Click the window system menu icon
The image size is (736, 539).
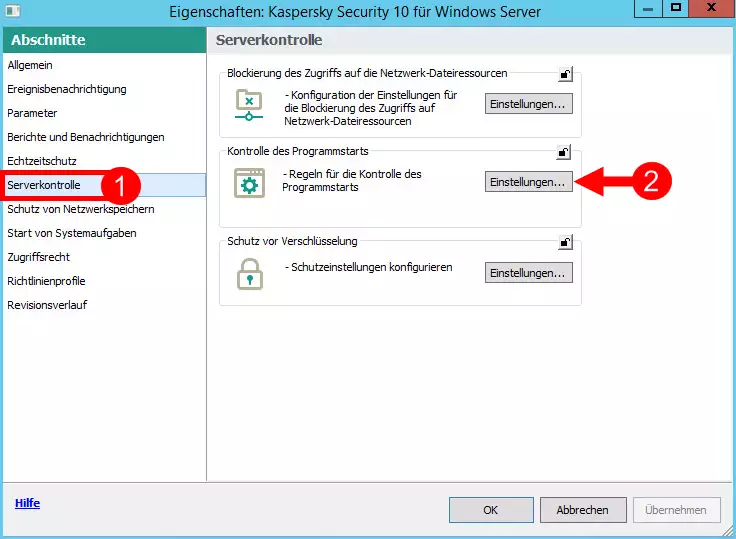tap(14, 12)
